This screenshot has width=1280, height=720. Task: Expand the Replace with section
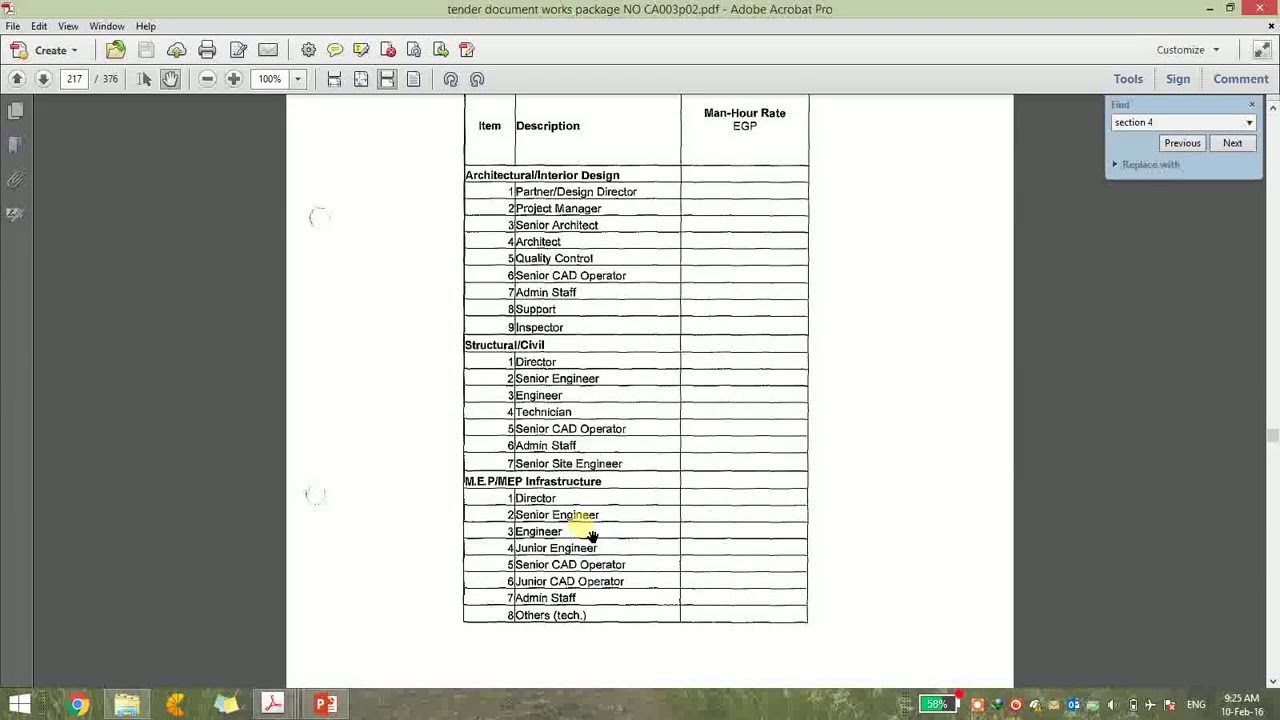pyautogui.click(x=1145, y=164)
